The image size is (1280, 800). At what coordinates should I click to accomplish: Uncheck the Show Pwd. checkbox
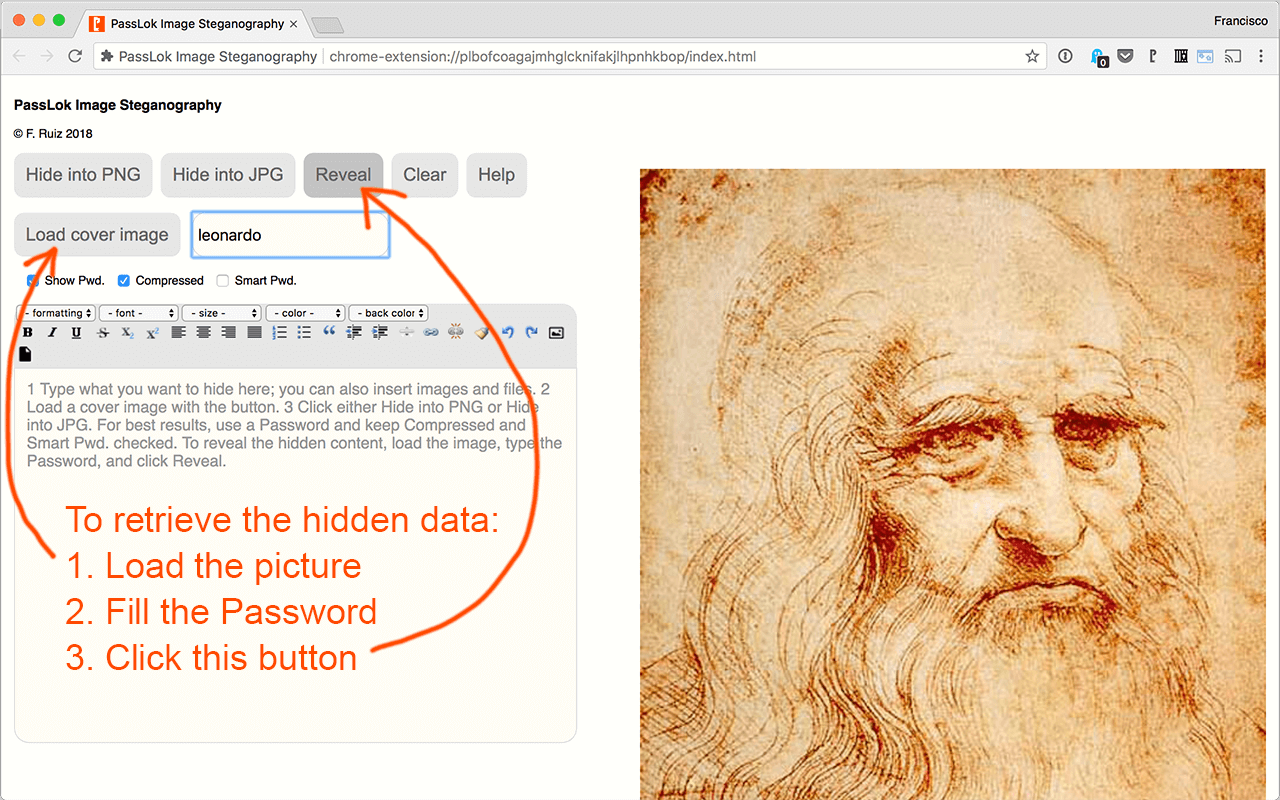pyautogui.click(x=33, y=281)
